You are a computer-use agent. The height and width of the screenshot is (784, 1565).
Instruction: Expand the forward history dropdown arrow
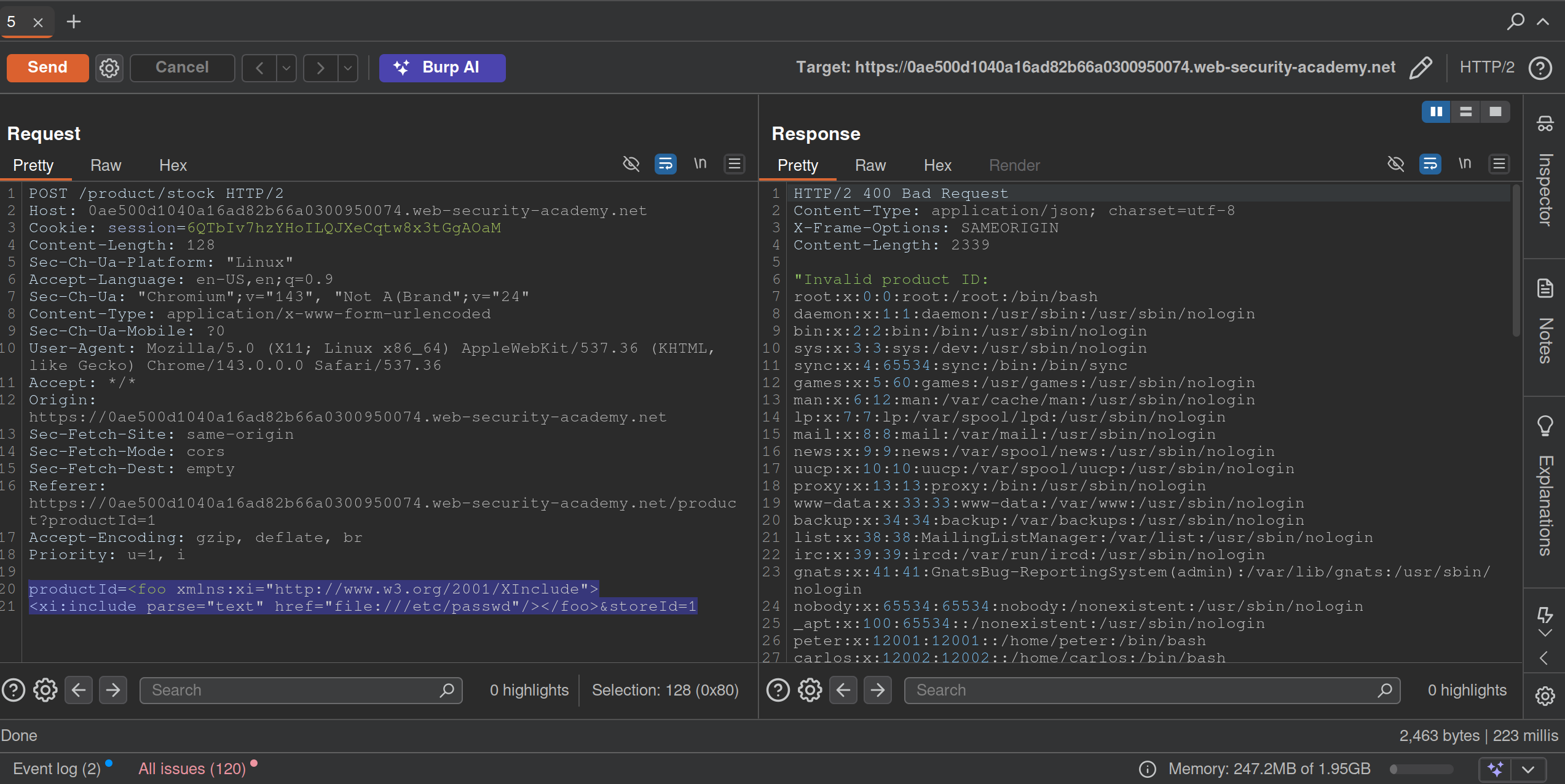348,68
